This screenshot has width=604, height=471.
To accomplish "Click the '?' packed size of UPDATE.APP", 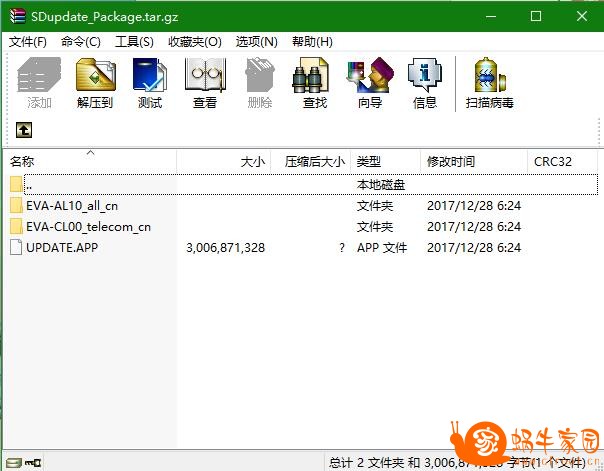I will point(342,248).
